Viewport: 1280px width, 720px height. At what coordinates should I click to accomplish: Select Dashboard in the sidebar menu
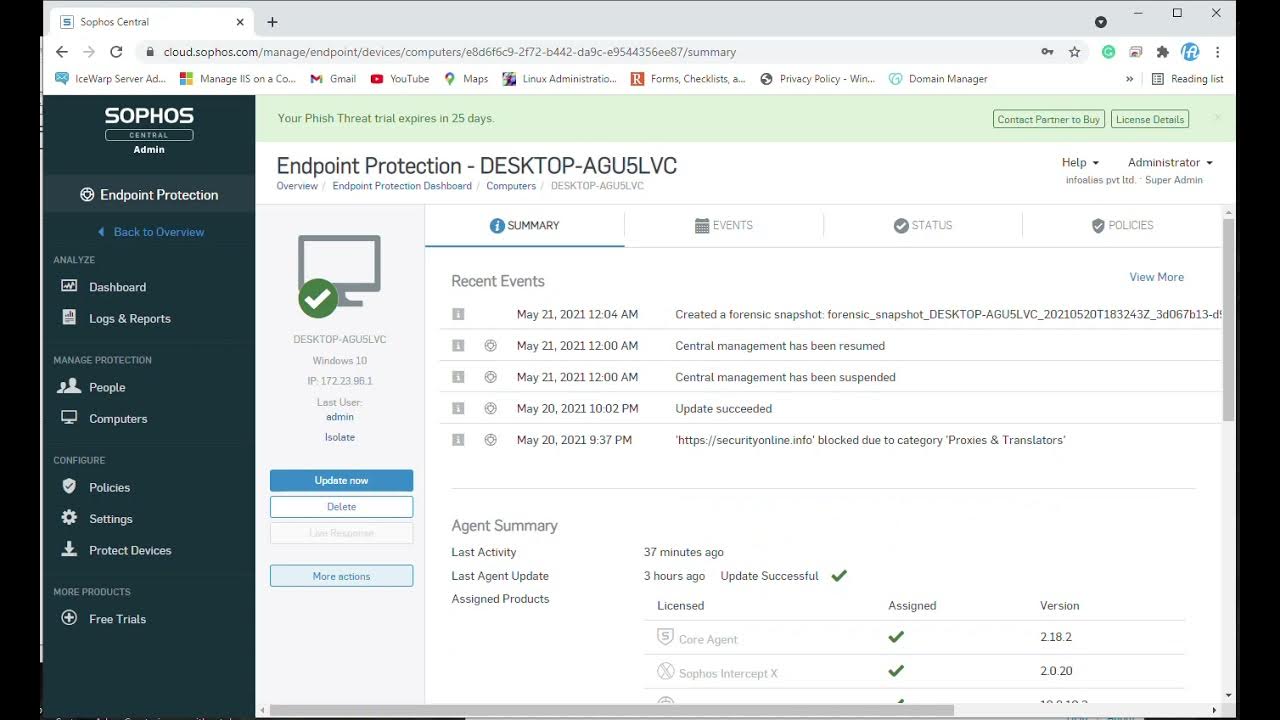coord(117,287)
